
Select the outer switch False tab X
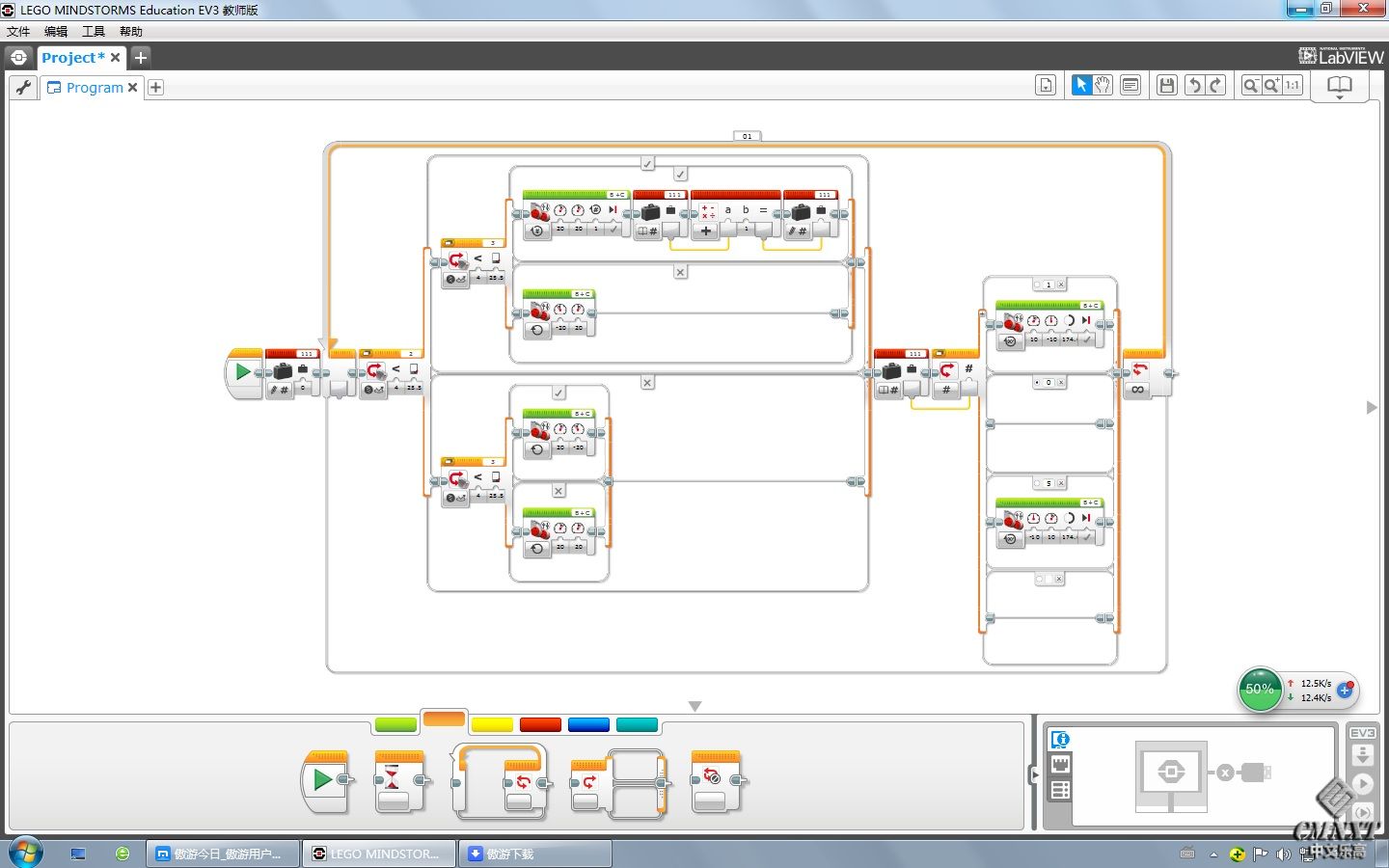tap(647, 383)
